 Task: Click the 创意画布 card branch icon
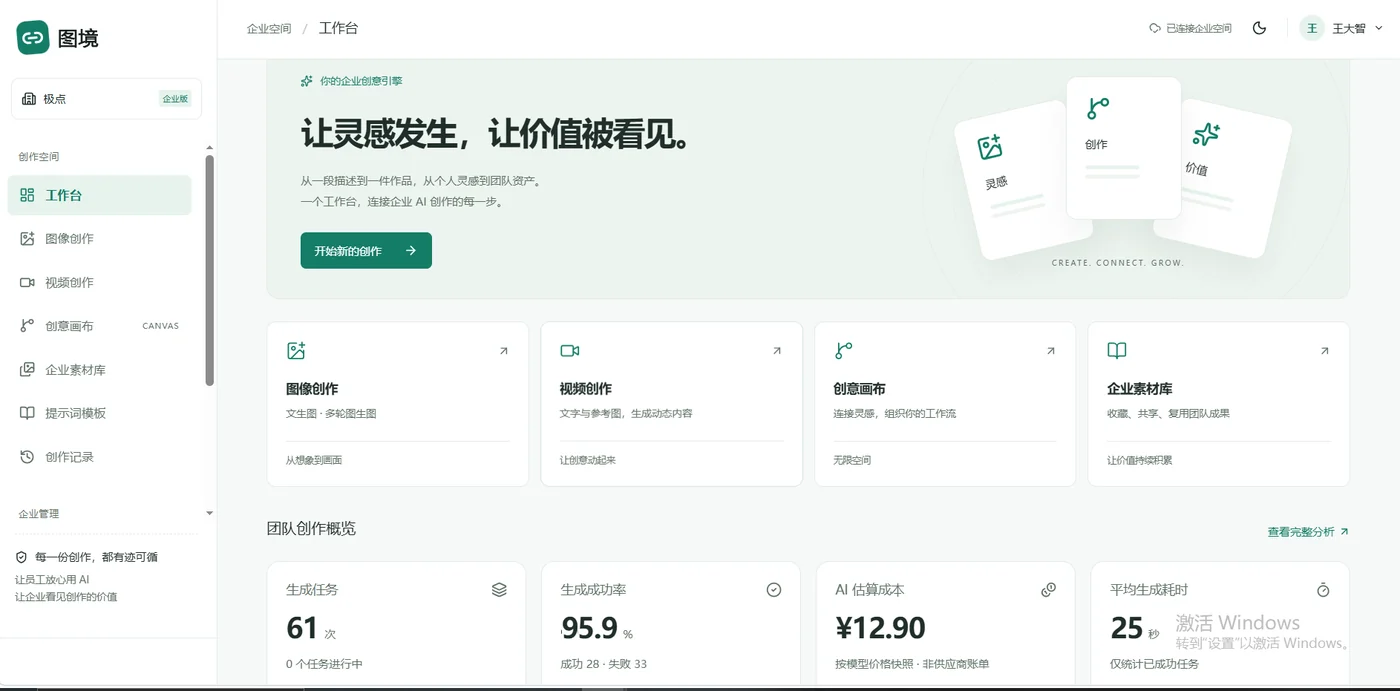pyautogui.click(x=843, y=351)
